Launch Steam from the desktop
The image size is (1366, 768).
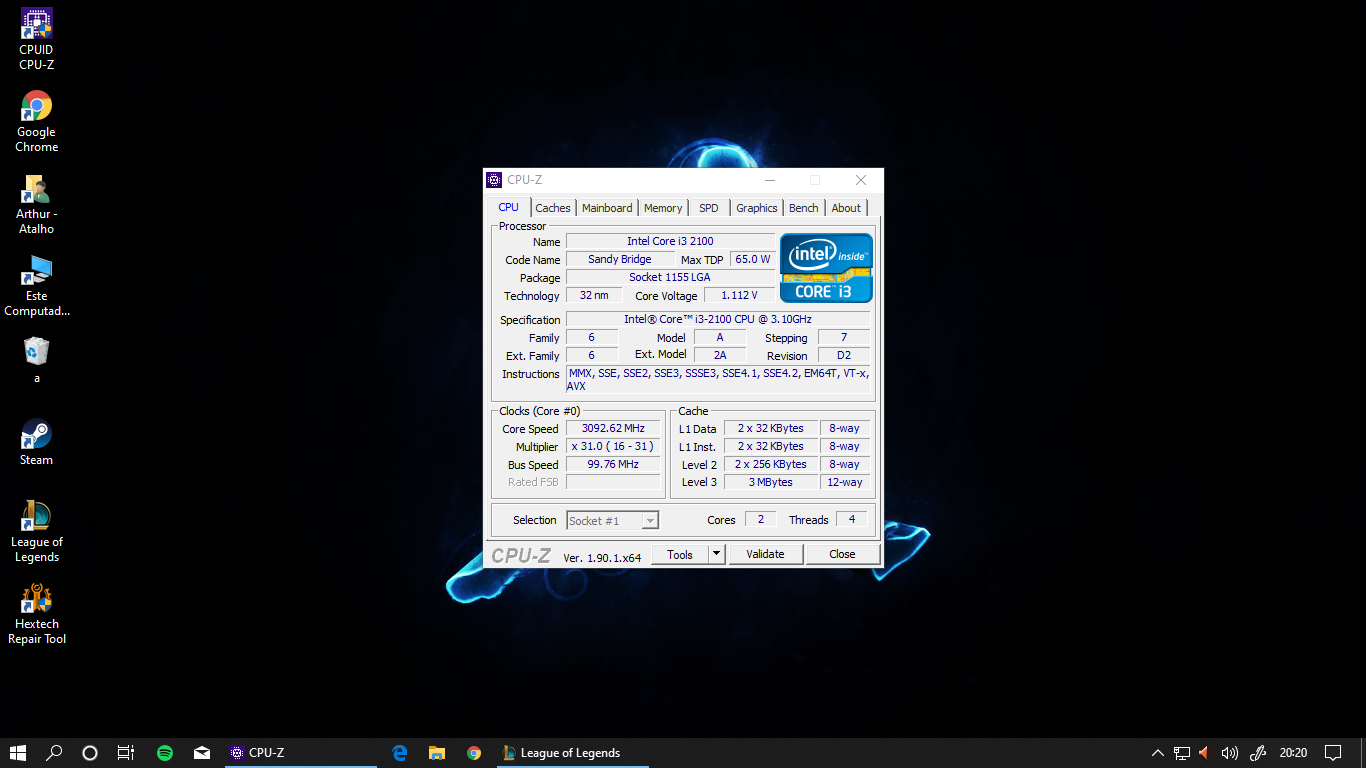point(37,442)
